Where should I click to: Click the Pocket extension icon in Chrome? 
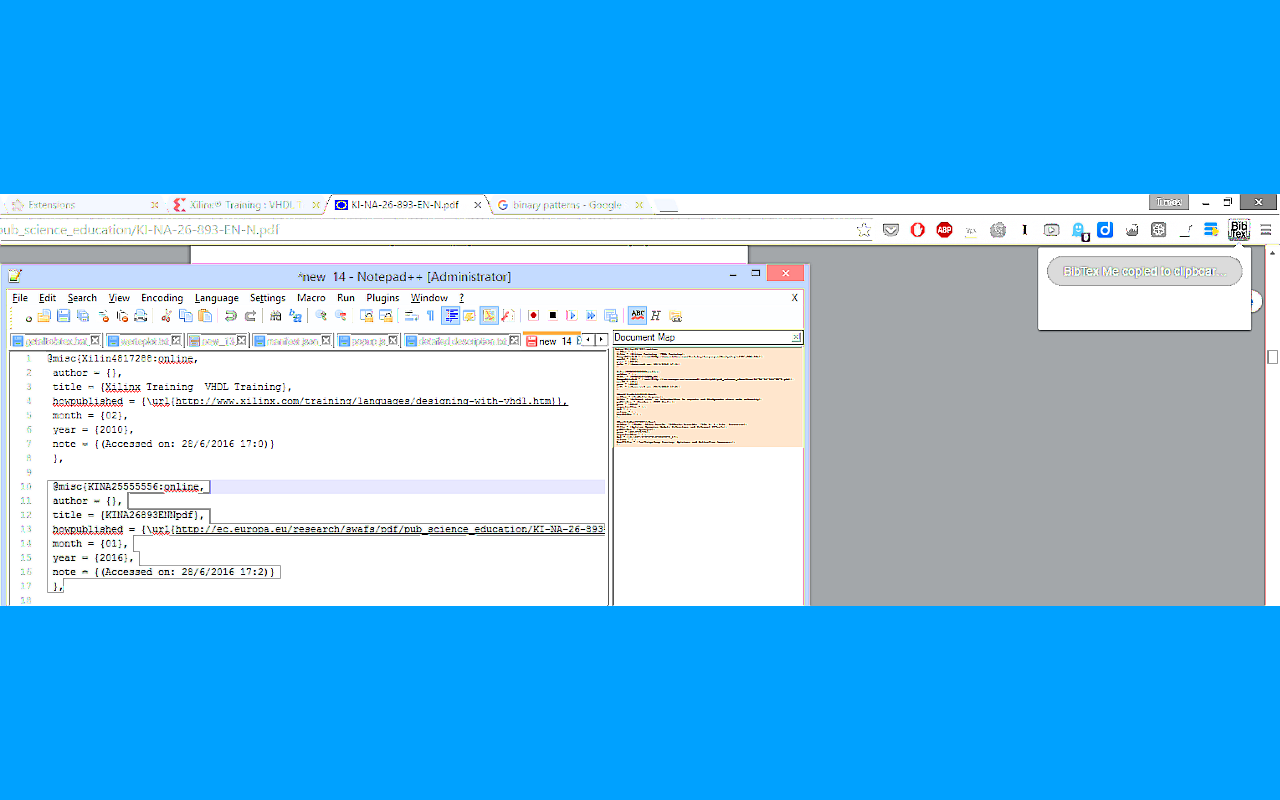tap(891, 230)
